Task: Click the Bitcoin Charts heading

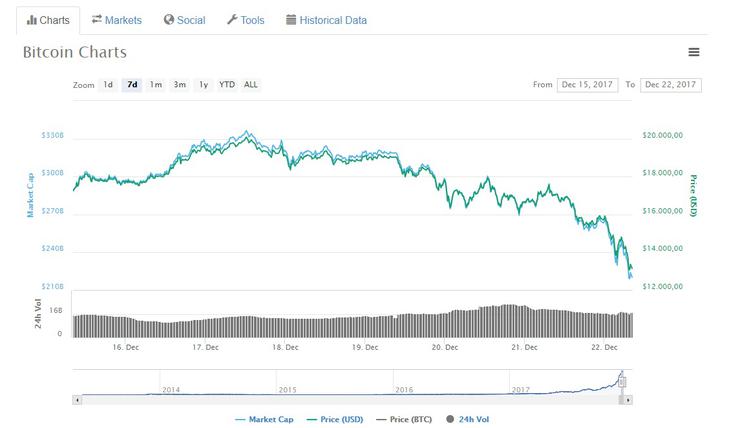Action: (75, 52)
